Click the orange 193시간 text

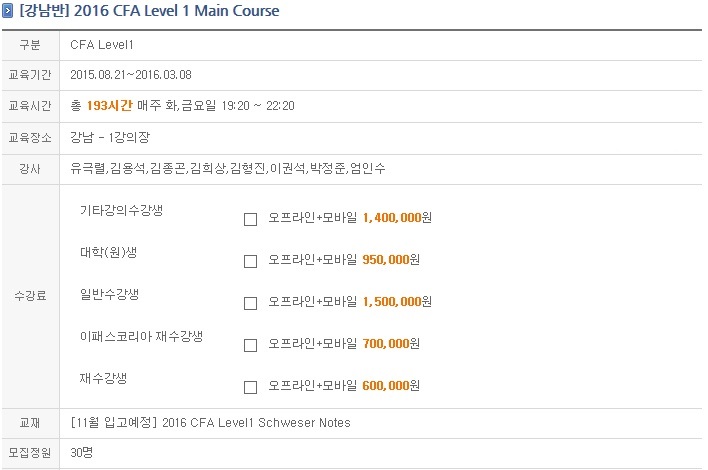[x=109, y=106]
